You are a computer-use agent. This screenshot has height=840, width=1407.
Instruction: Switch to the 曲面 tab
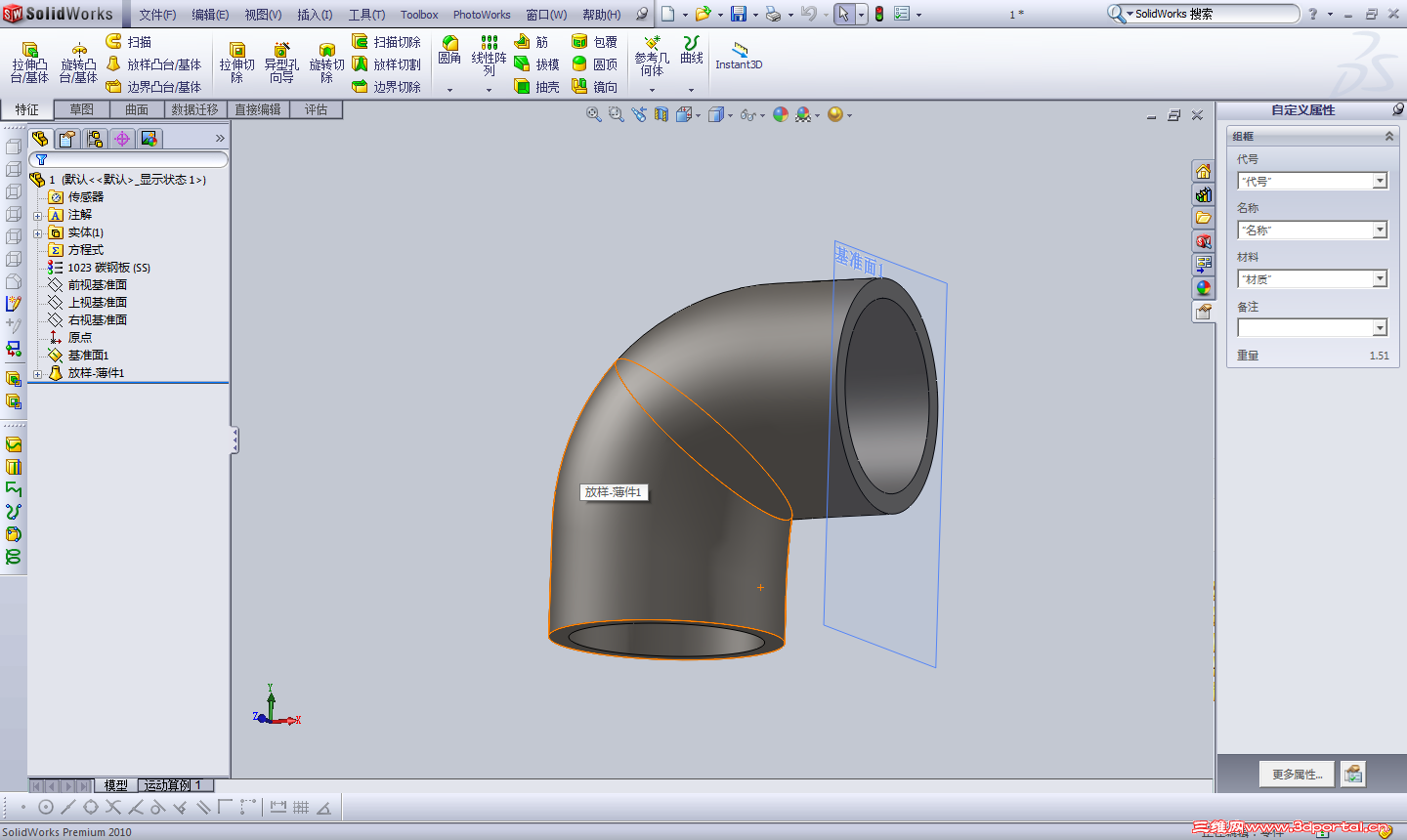pyautogui.click(x=137, y=109)
